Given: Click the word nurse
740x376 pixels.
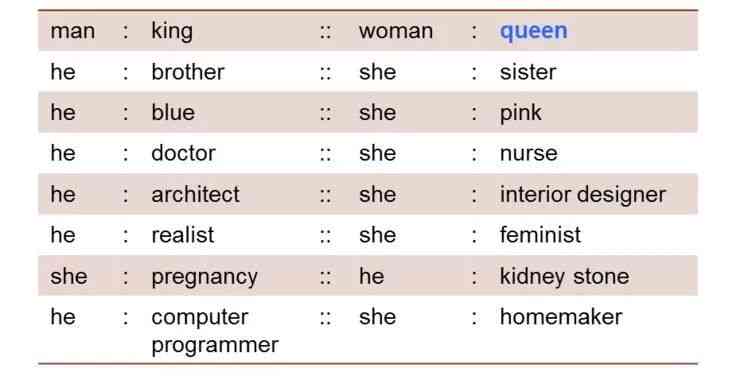Looking at the screenshot, I should coord(529,153).
